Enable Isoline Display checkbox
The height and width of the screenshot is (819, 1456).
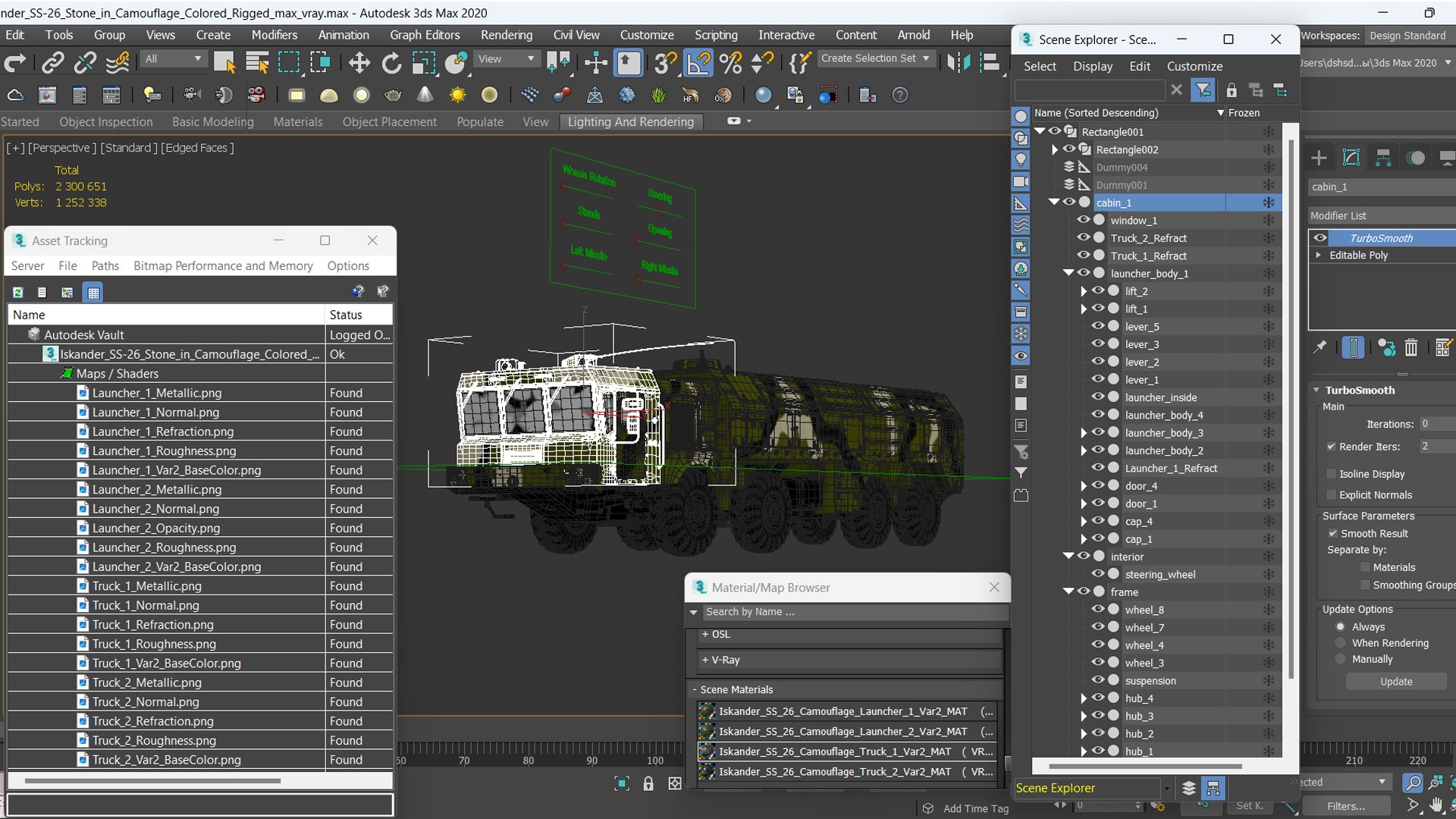pyautogui.click(x=1331, y=474)
